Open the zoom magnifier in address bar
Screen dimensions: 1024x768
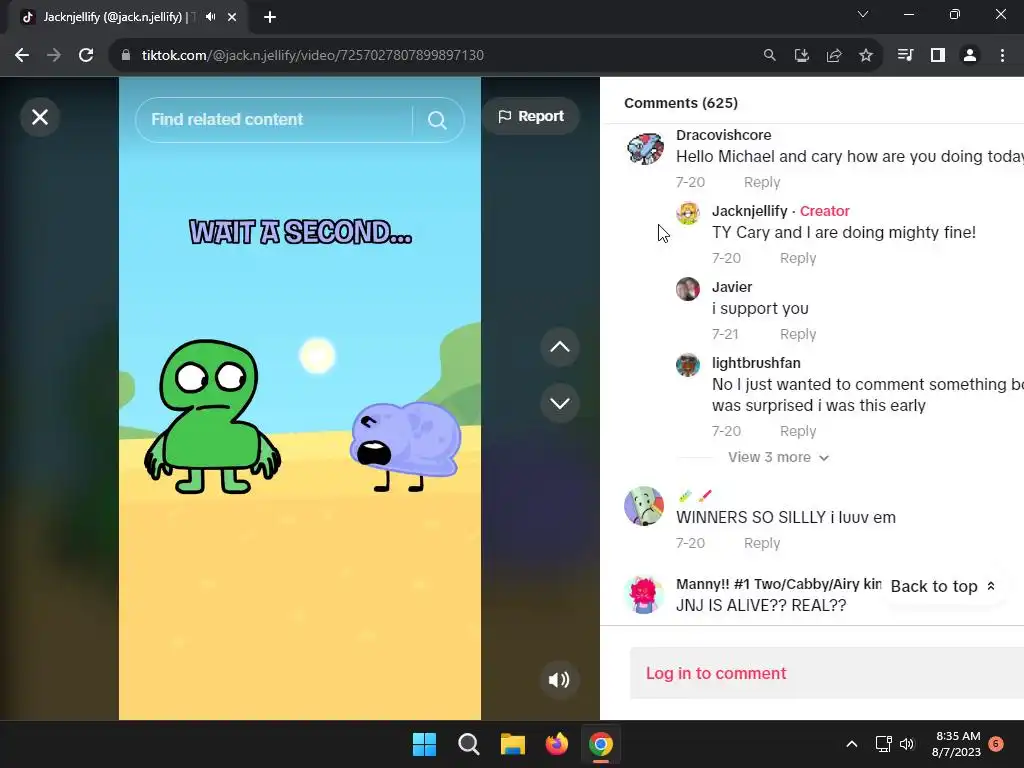coord(769,56)
